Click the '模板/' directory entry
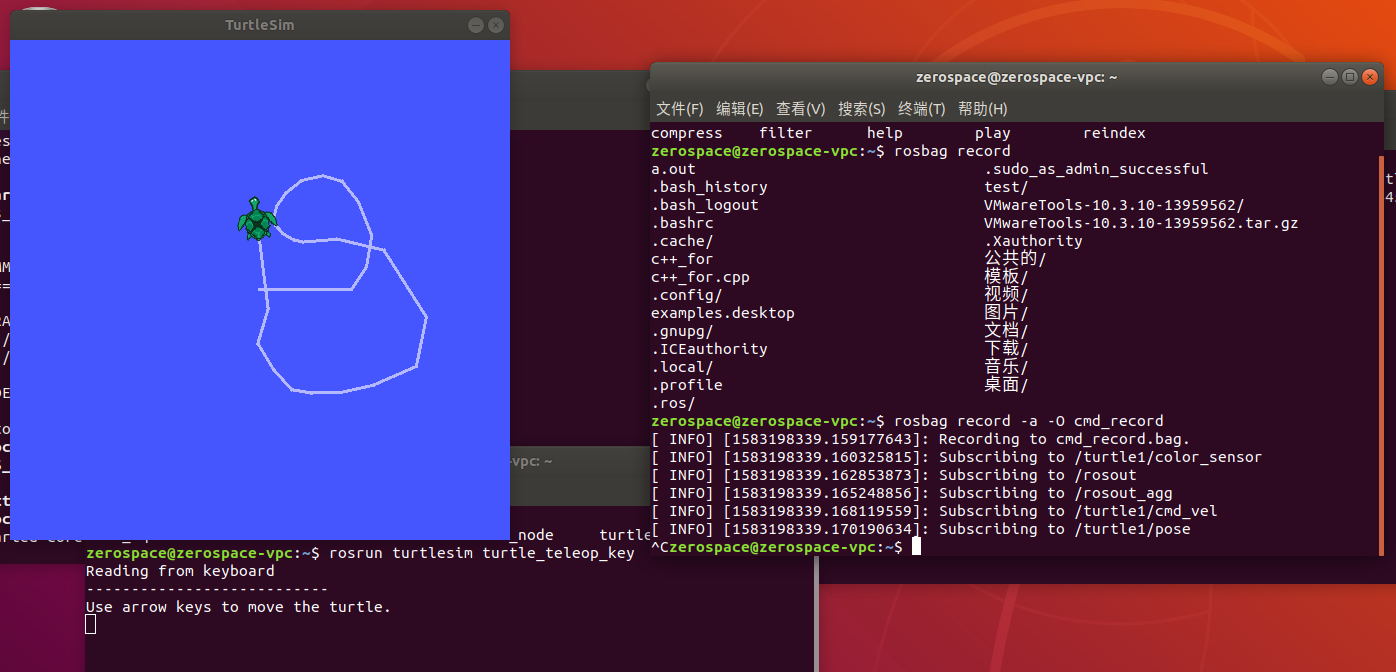Image resolution: width=1396 pixels, height=672 pixels. (1006, 277)
